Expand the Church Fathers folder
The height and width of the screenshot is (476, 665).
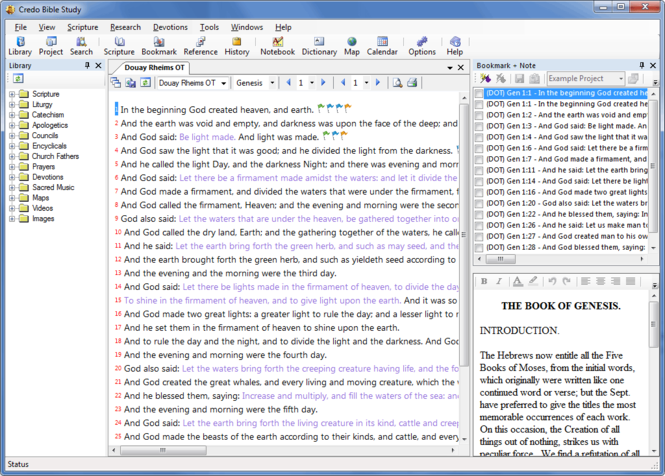12,157
